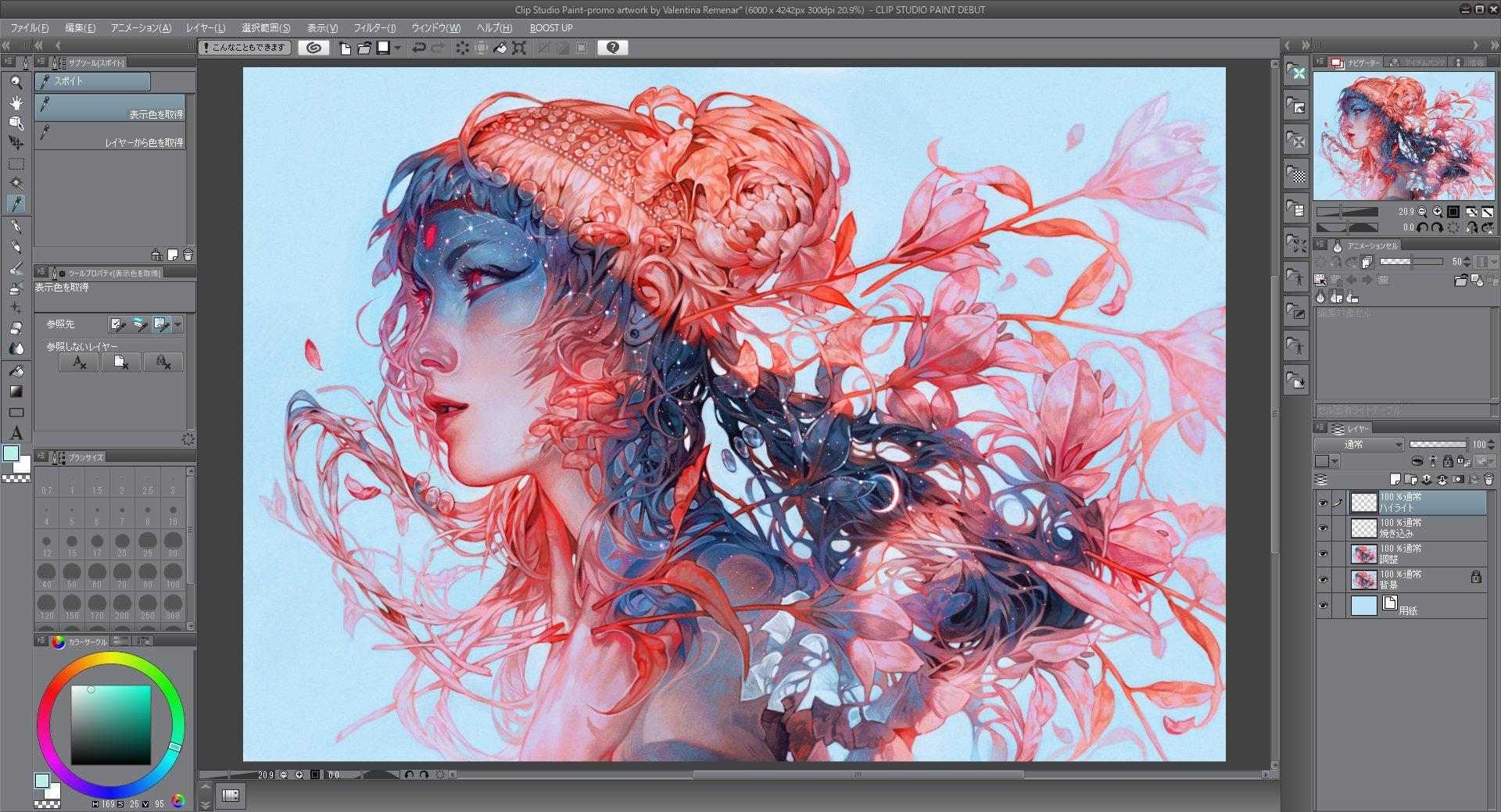1501x812 pixels.
Task: Open the fill color dropdown arrow in toolbar
Action: (398, 48)
